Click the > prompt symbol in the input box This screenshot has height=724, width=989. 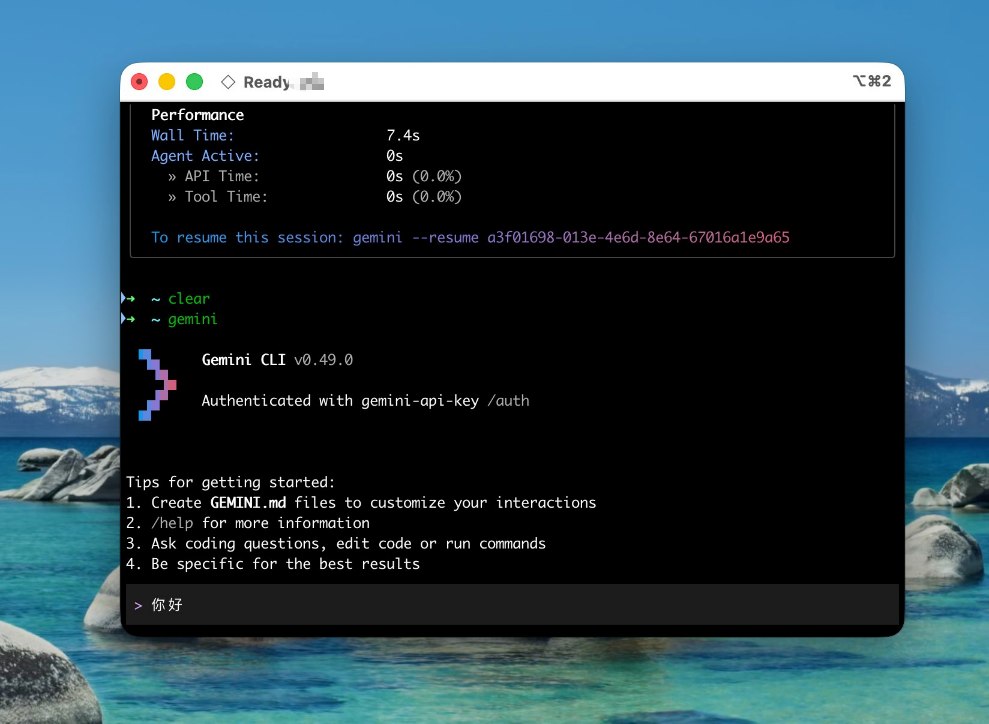[138, 605]
